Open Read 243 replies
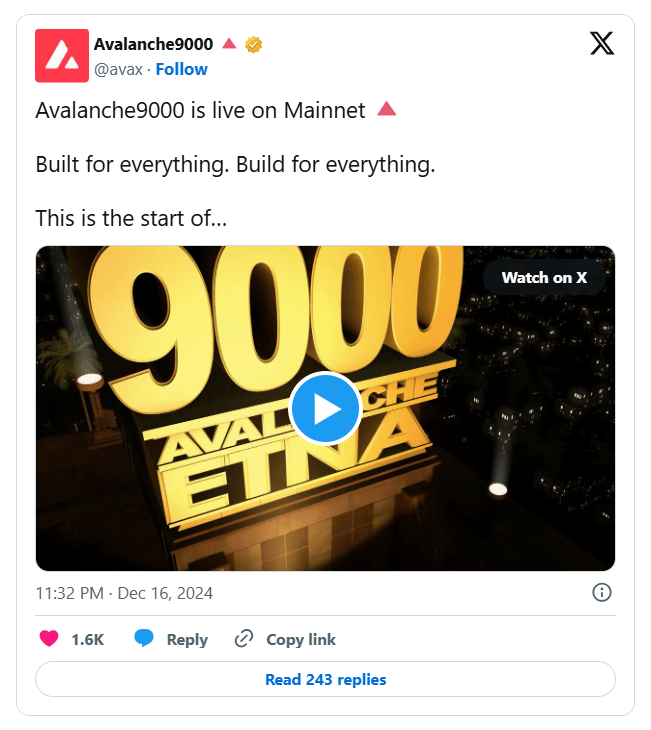This screenshot has width=651, height=730. pos(326,679)
